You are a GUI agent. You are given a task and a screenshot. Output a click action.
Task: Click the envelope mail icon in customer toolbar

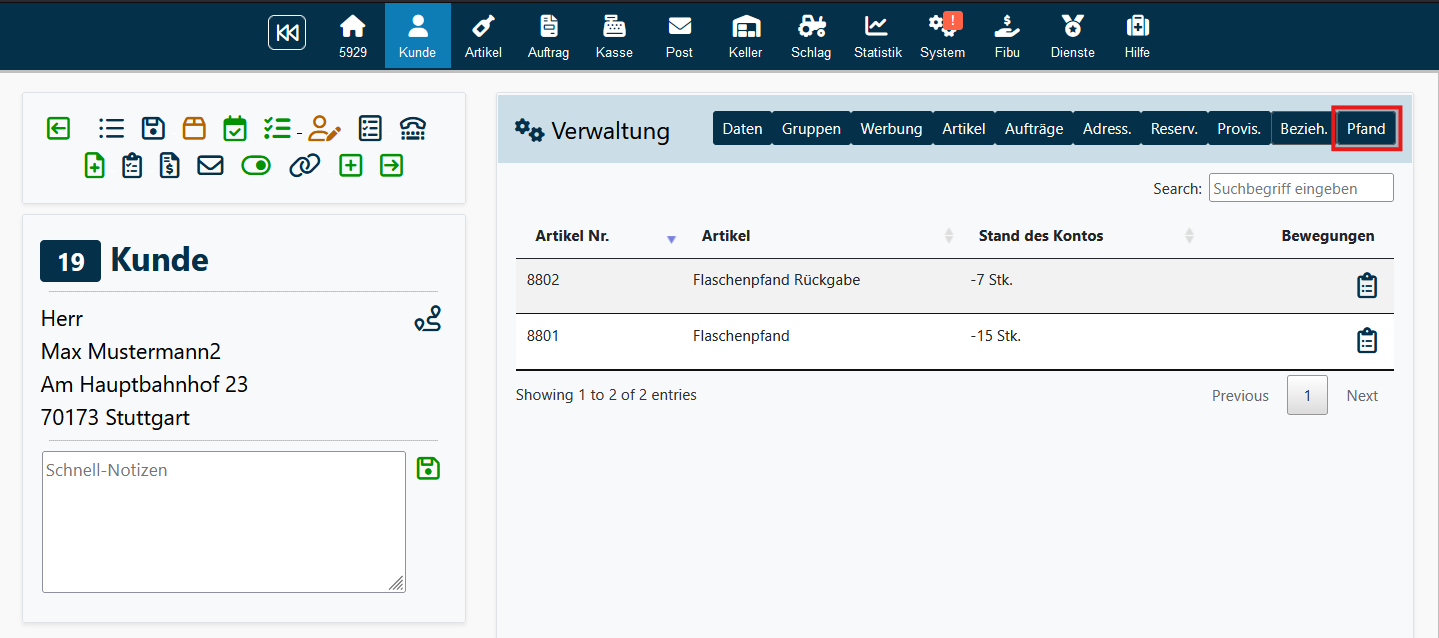point(210,166)
